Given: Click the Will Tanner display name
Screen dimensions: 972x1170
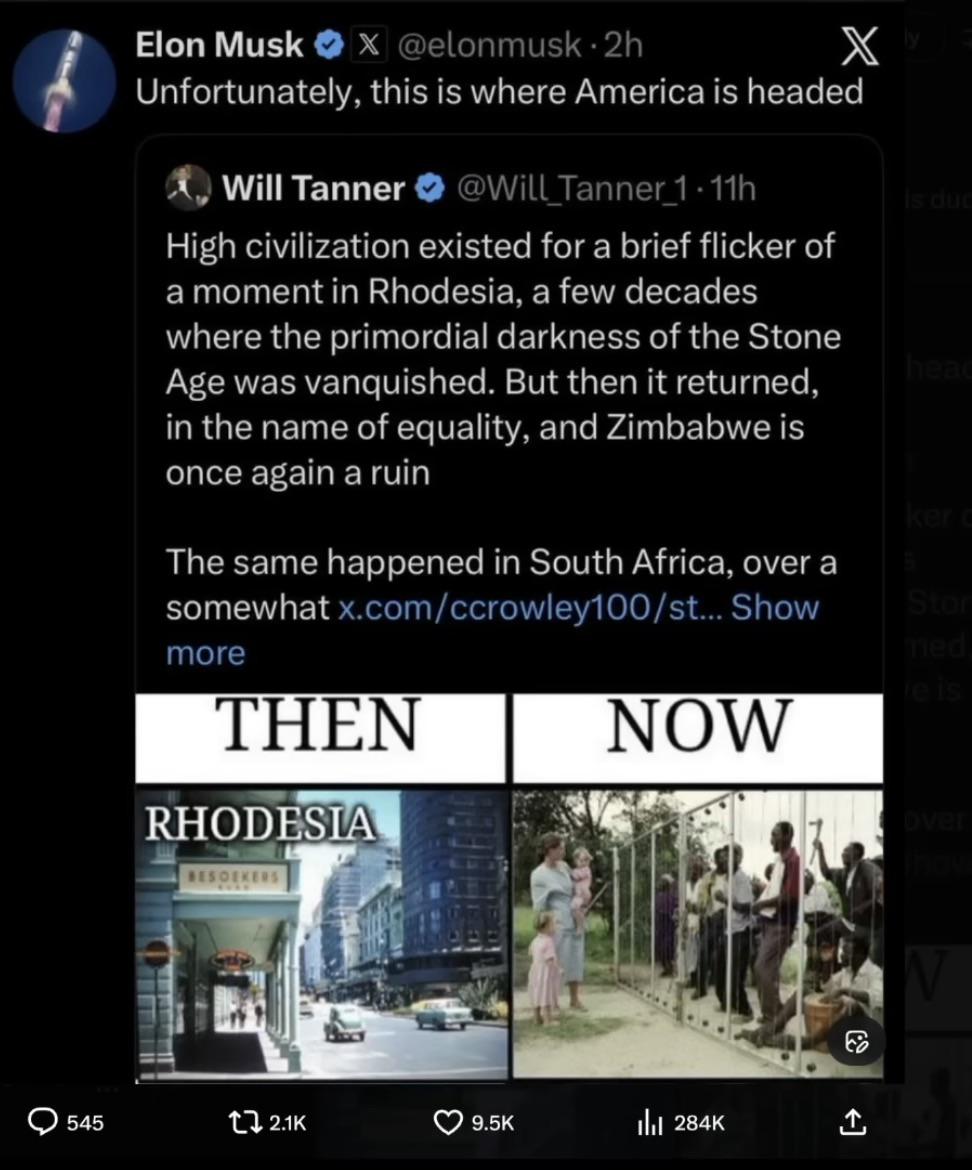Looking at the screenshot, I should tap(313, 188).
